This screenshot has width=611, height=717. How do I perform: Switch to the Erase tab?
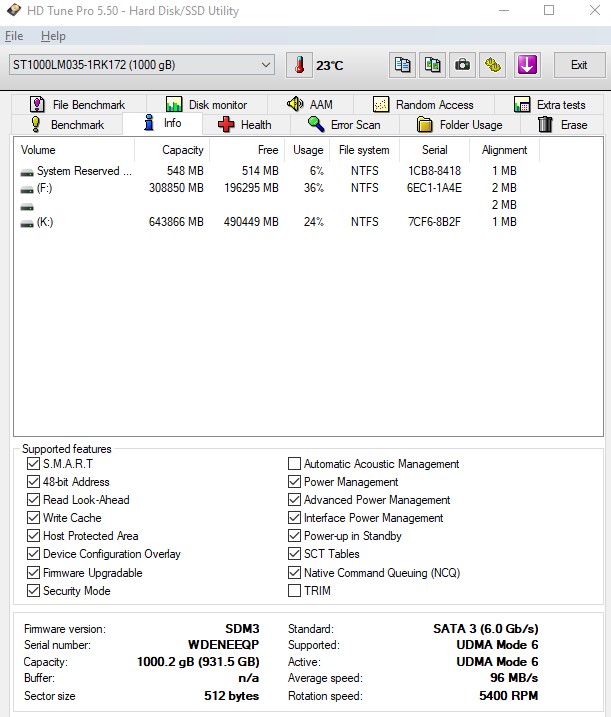point(563,124)
